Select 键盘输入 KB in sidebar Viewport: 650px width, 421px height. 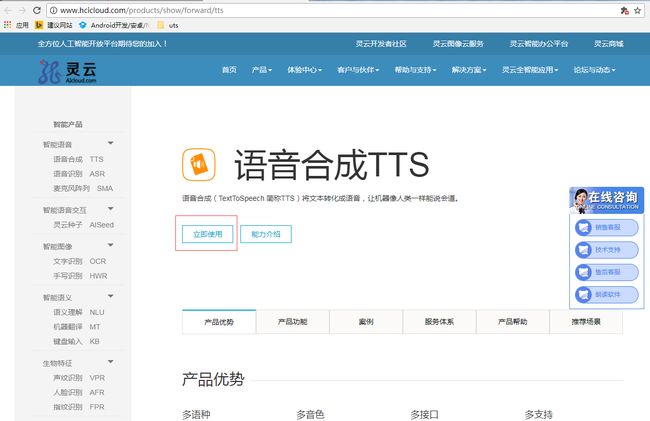76,341
